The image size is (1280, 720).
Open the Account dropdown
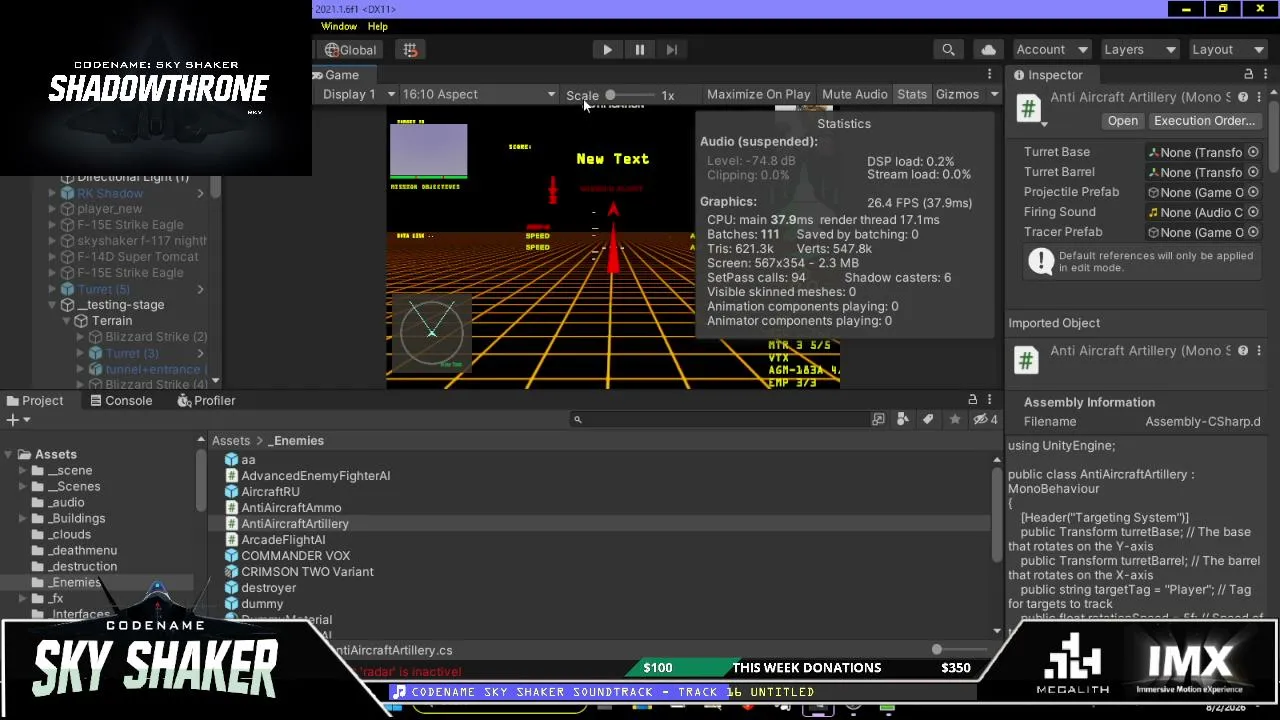[x=1052, y=49]
